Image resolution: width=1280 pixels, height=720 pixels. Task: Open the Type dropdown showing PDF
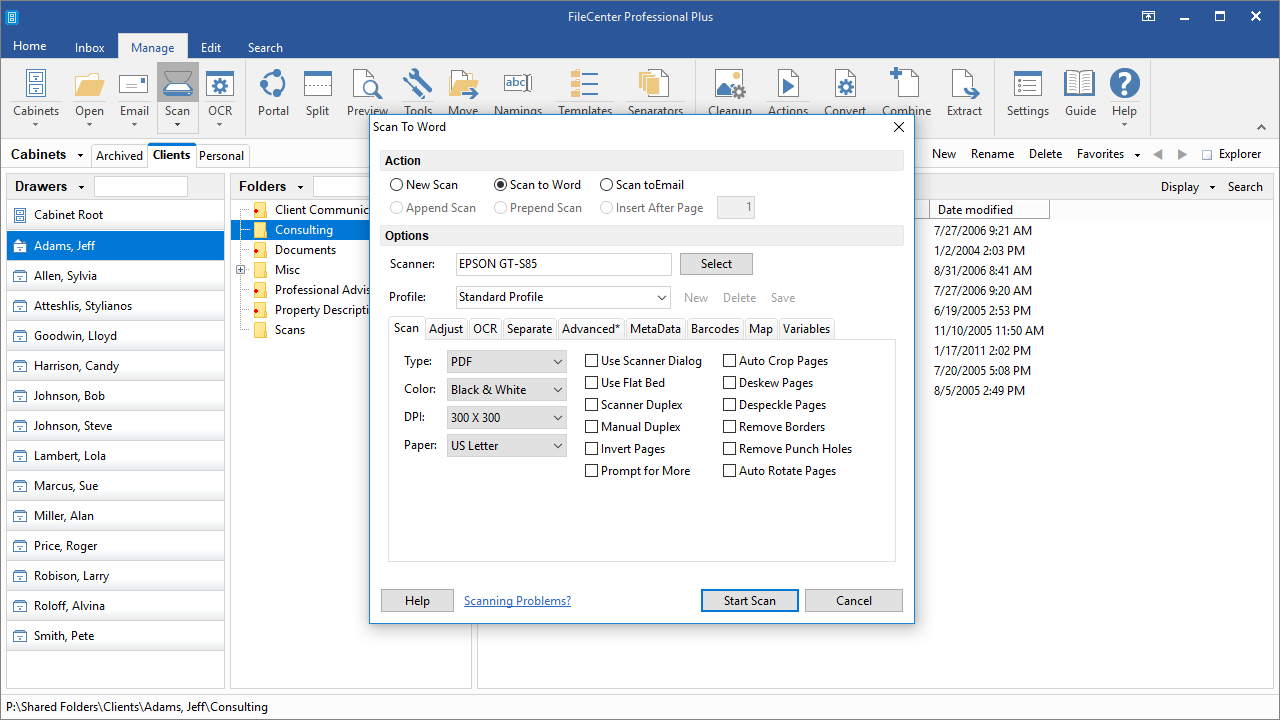pyautogui.click(x=507, y=362)
